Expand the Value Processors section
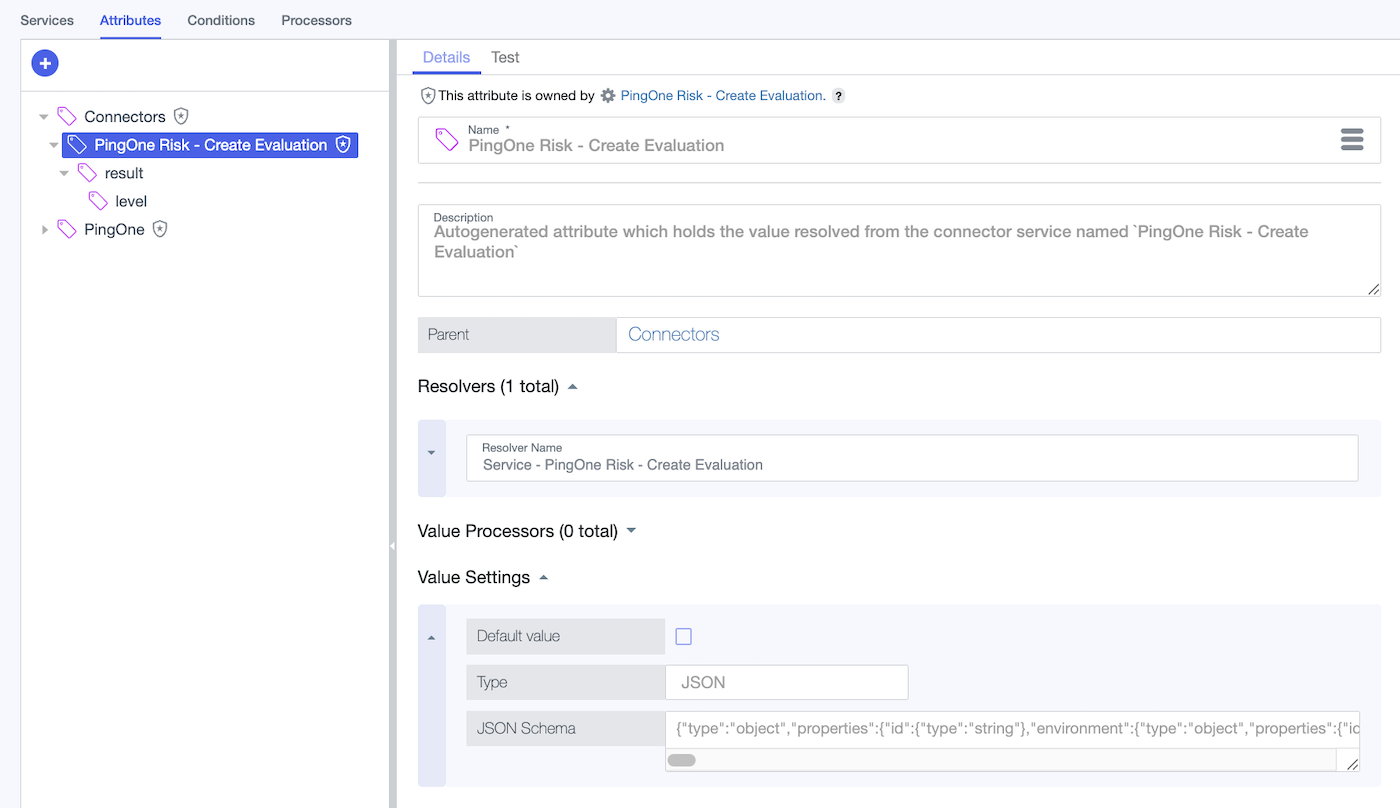1400x808 pixels. (x=631, y=531)
